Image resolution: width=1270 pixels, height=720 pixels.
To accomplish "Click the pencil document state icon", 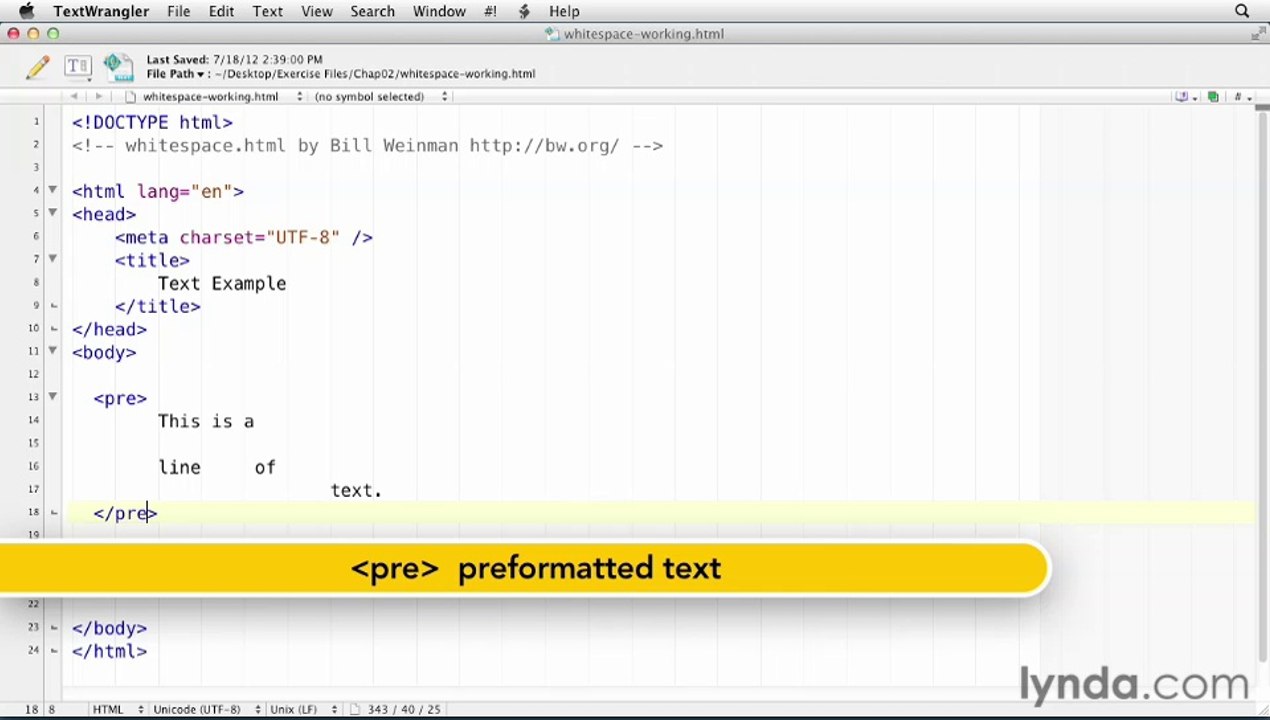I will 38,67.
